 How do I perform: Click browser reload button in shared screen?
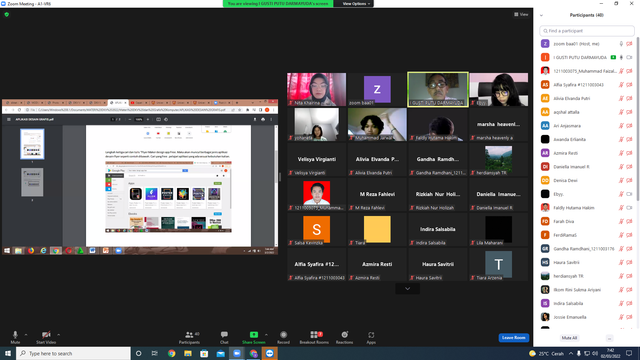[19, 110]
